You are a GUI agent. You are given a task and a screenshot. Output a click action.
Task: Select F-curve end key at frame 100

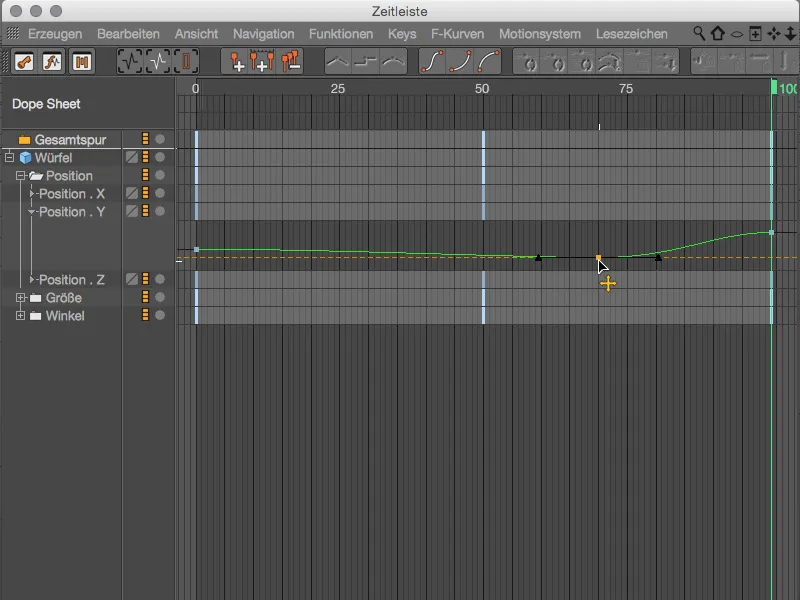click(771, 232)
